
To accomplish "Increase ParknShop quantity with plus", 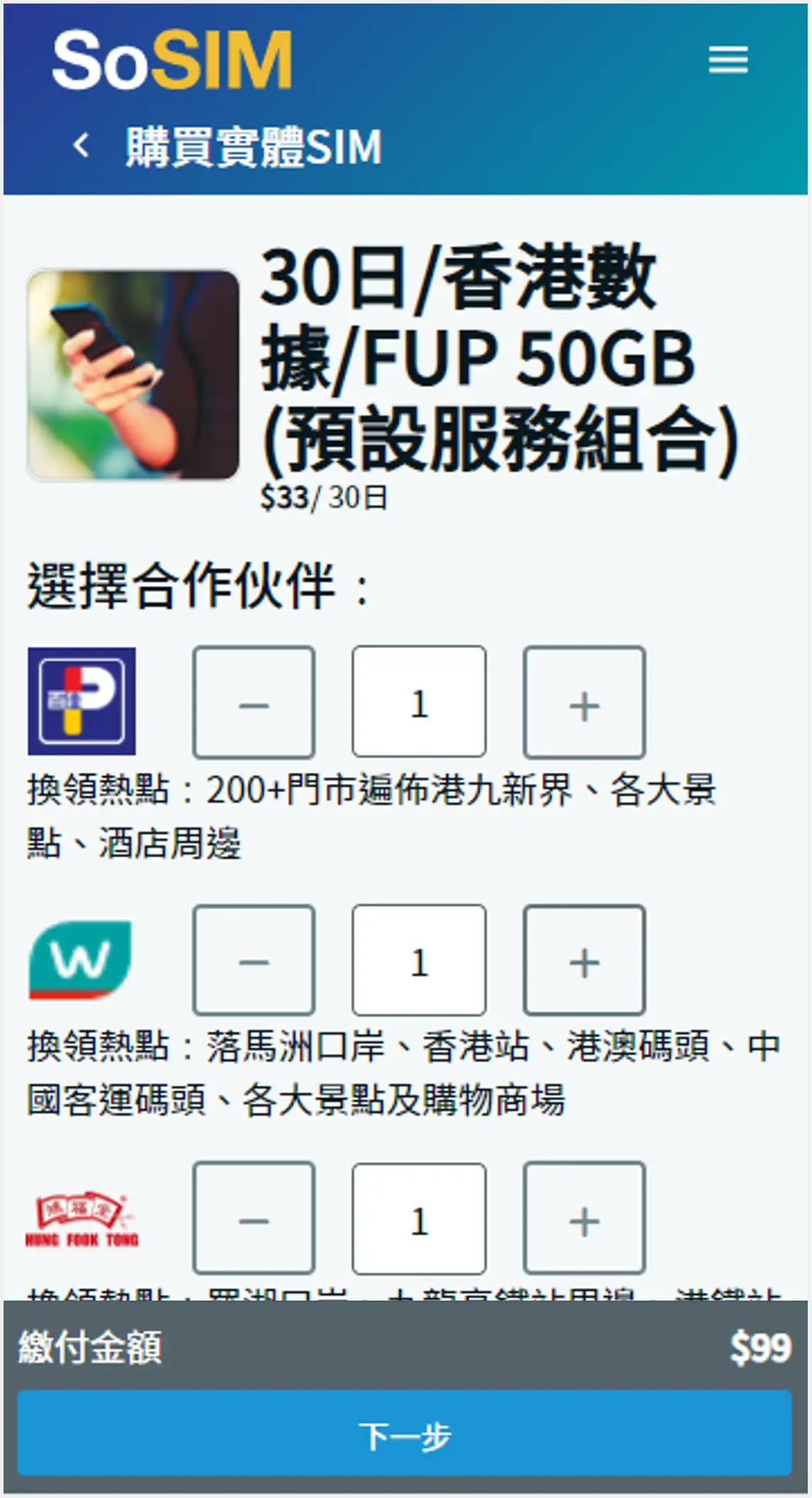I will coord(584,702).
